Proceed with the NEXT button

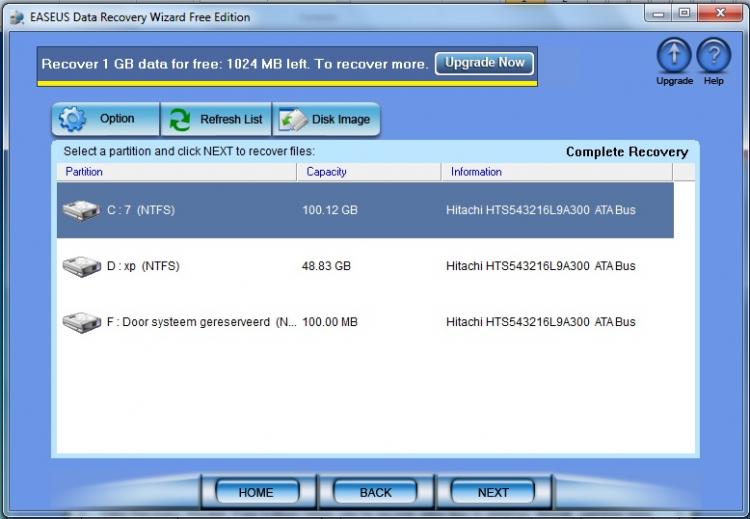point(493,492)
